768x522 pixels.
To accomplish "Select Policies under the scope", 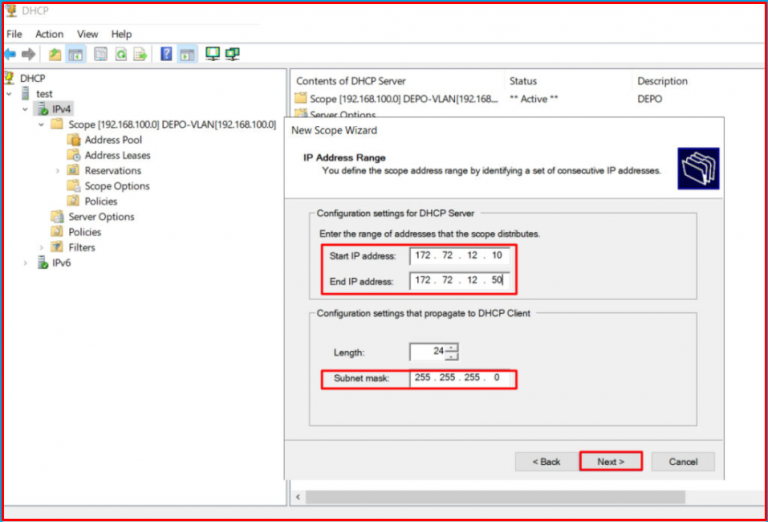I will (x=101, y=201).
